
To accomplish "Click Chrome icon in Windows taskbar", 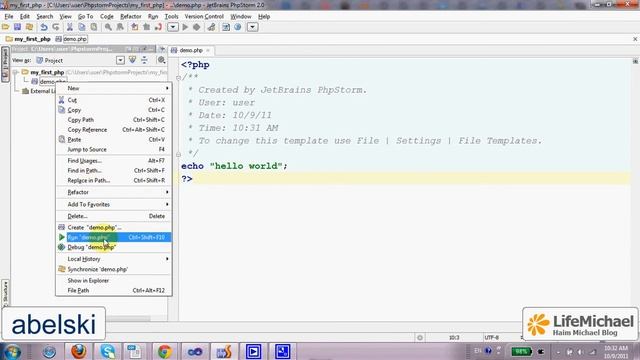I will pyautogui.click(x=164, y=351).
